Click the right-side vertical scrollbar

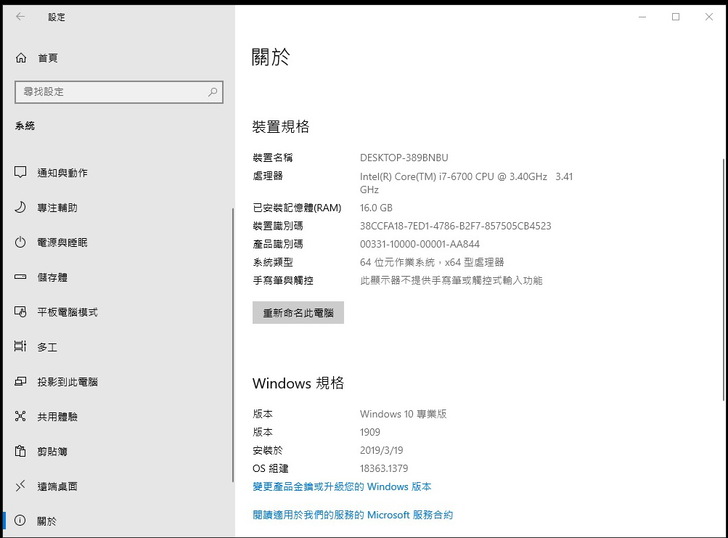pyautogui.click(x=722, y=300)
